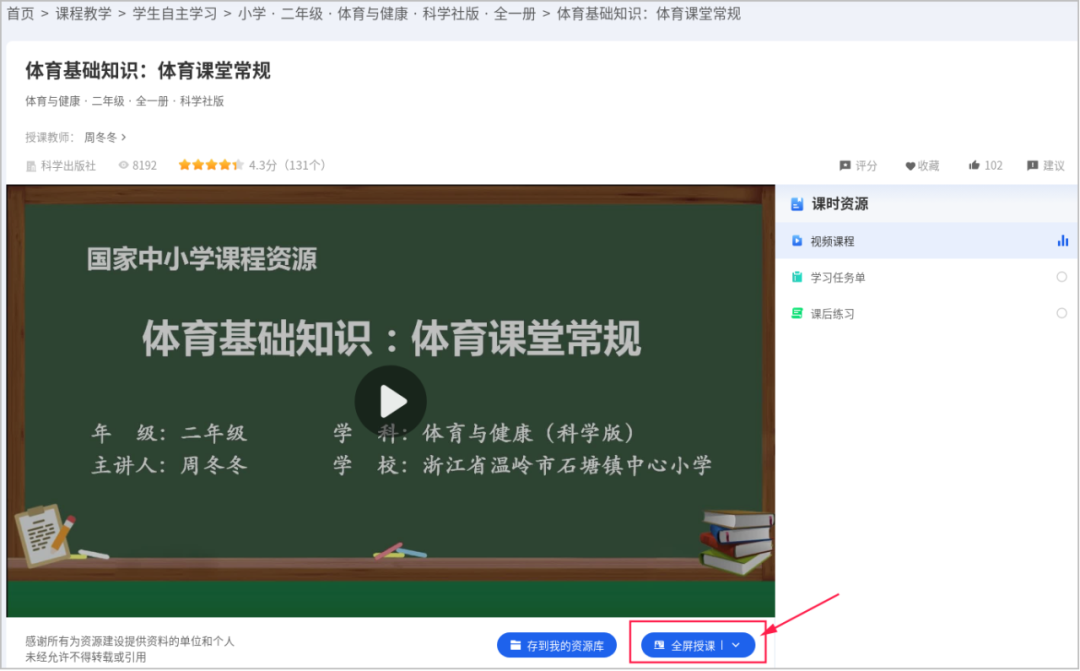Click the 评分 rating icon
This screenshot has width=1080, height=671.
pos(847,166)
